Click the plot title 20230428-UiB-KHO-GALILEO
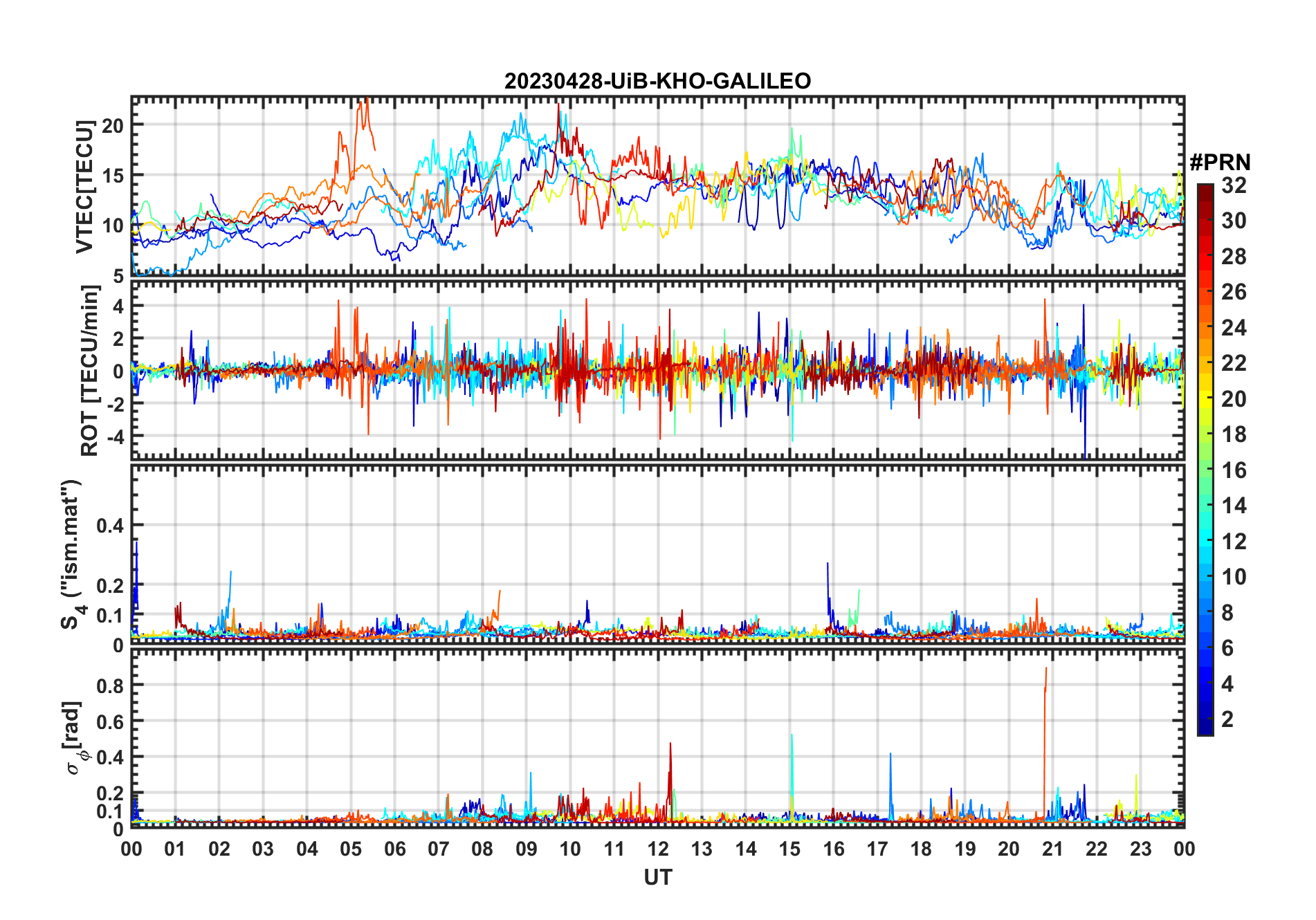Screen dimensions: 1316x920 pos(657,81)
